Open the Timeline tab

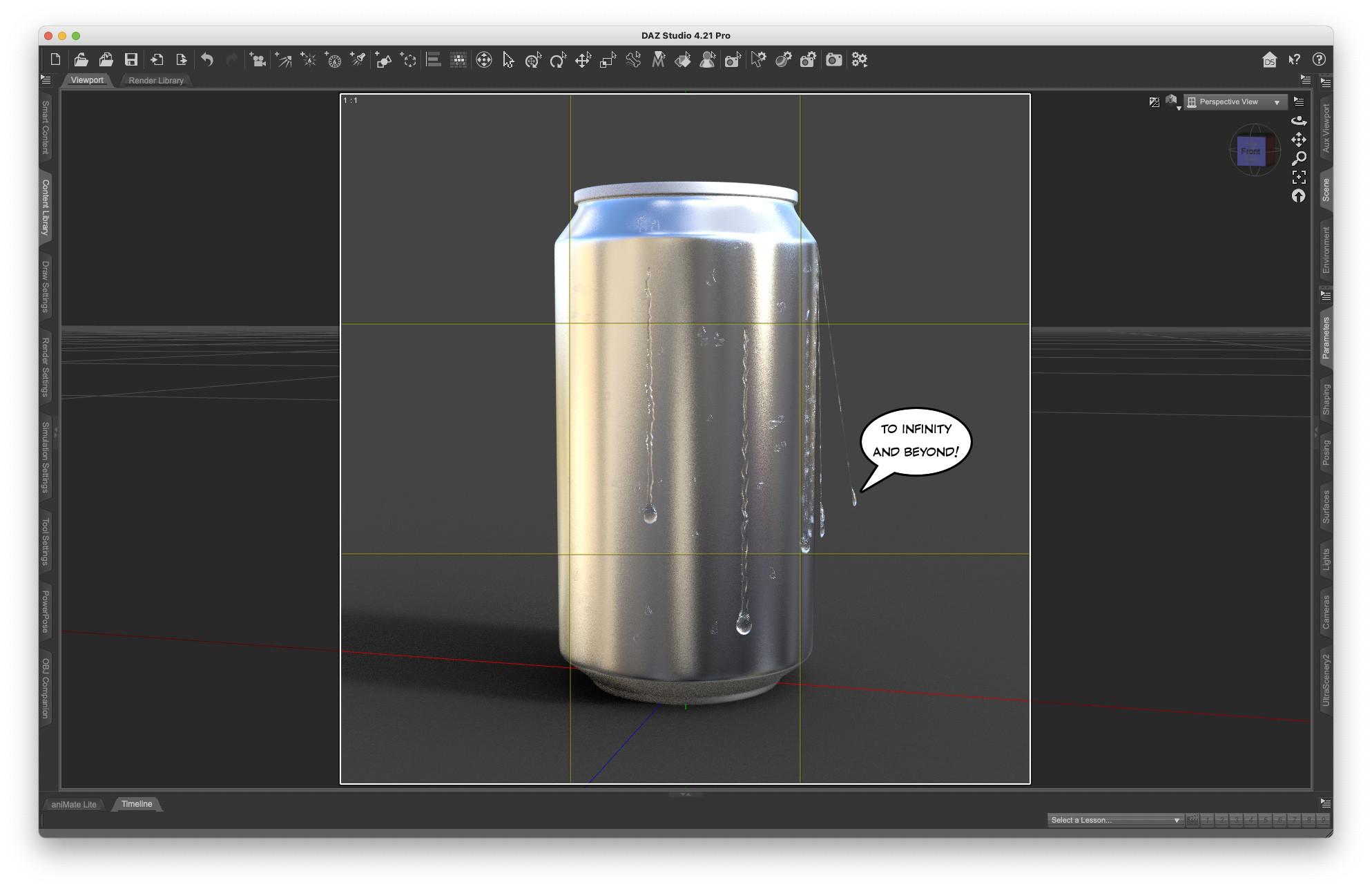pos(137,804)
